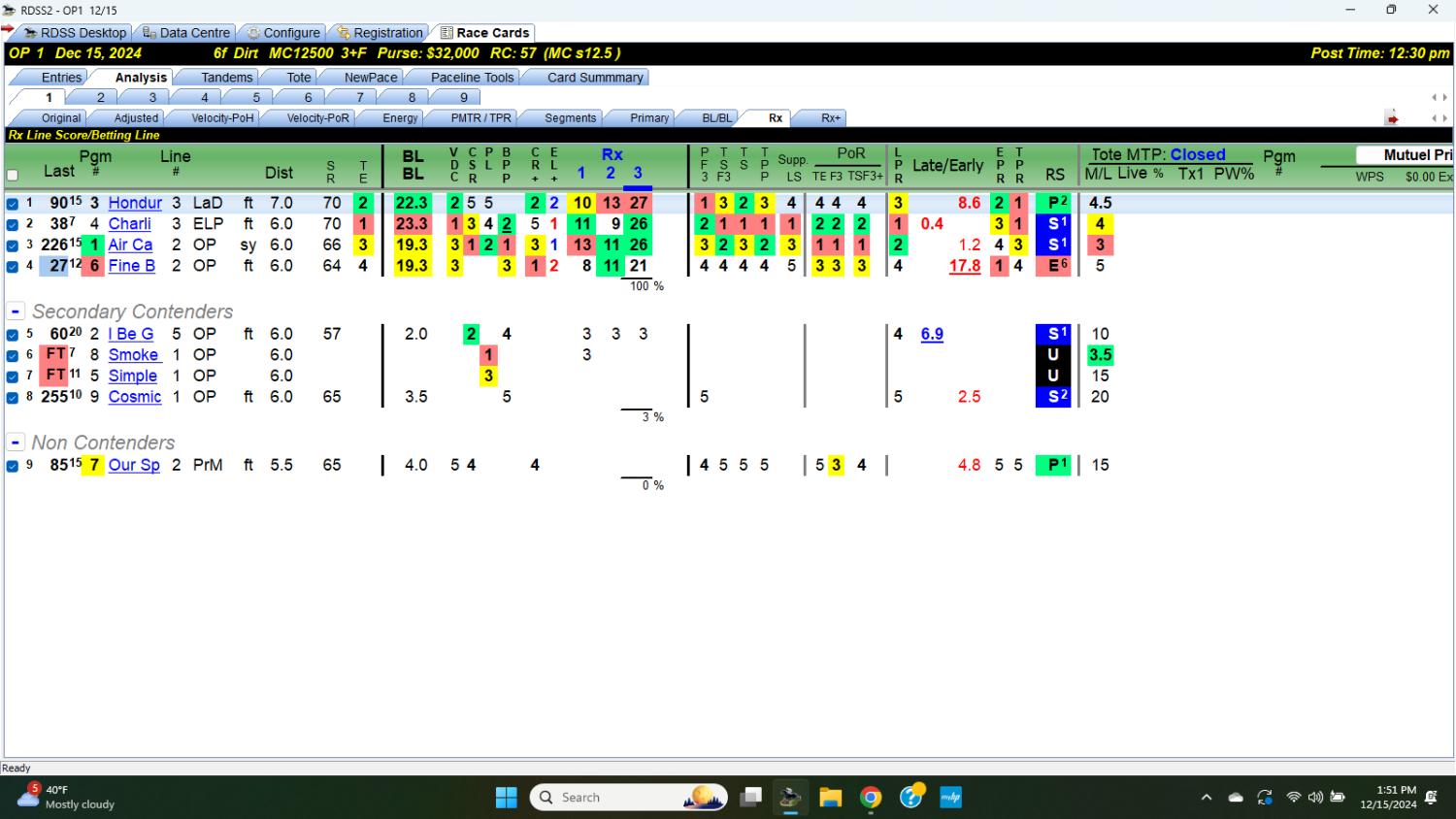Select the Tandems analysis tab
The width and height of the screenshot is (1456, 819).
pyautogui.click(x=226, y=78)
